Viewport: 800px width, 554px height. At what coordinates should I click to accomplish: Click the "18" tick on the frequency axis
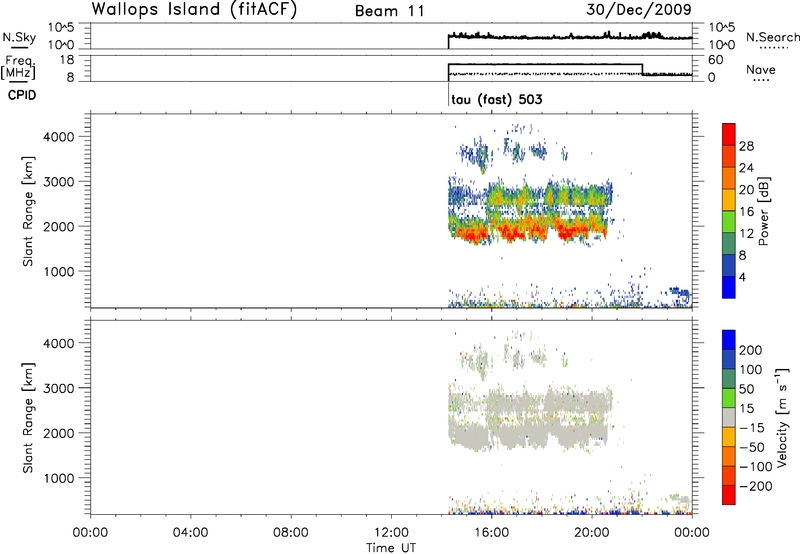coord(68,59)
